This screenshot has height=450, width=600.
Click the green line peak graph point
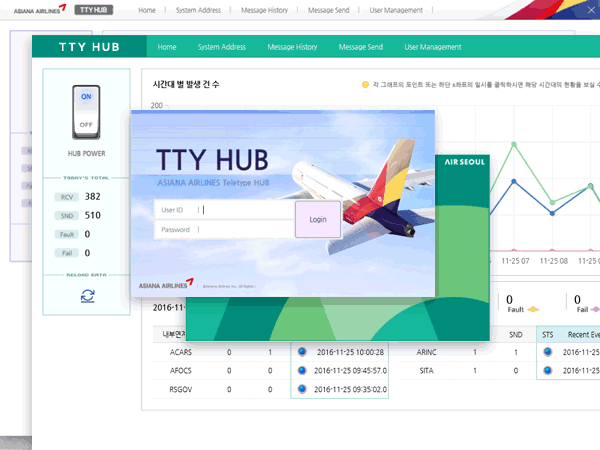pos(514,144)
